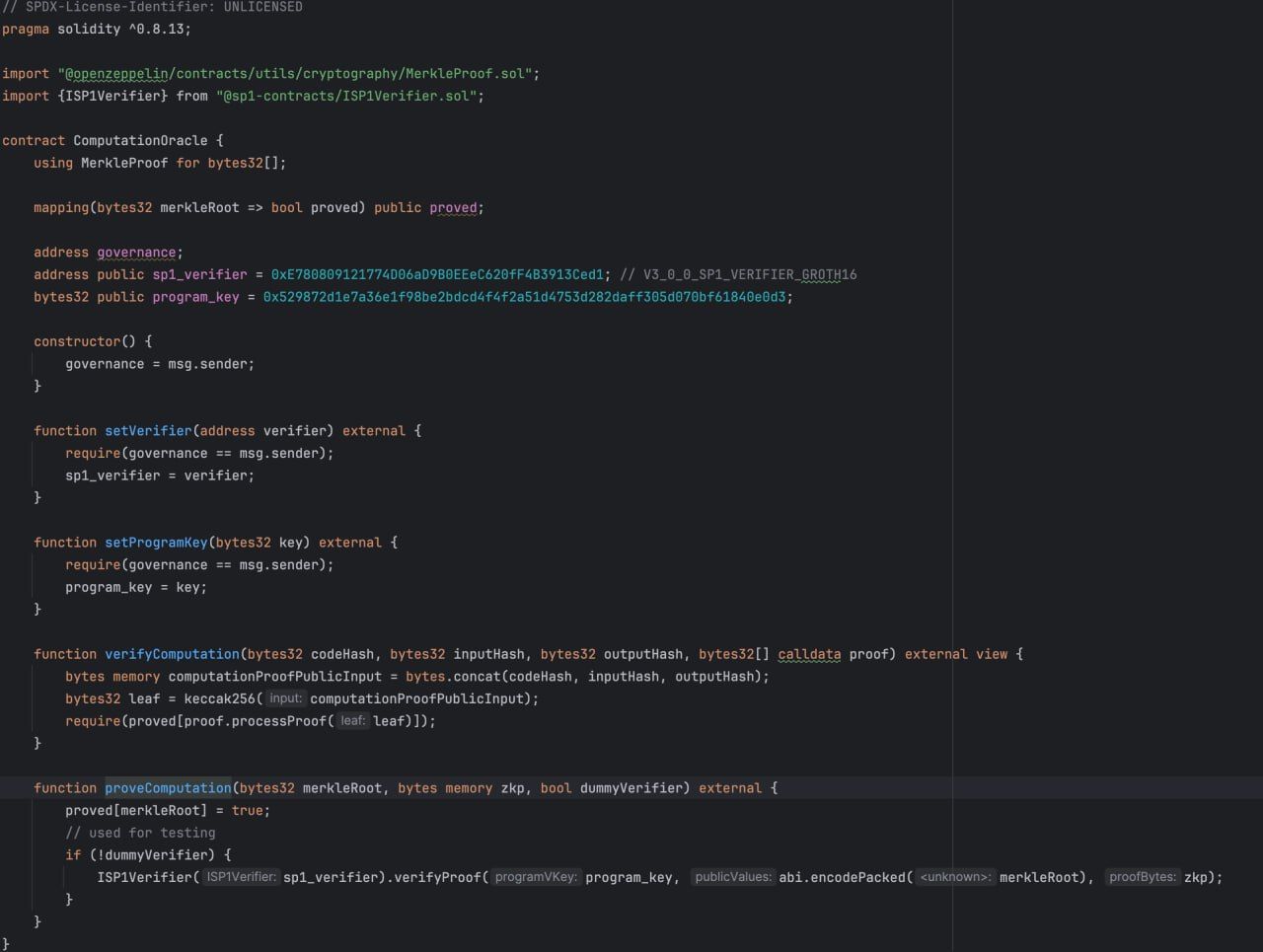Image resolution: width=1263 pixels, height=952 pixels.
Task: Click 'using MerkleProof for bytes32[]' line
Action: (160, 163)
